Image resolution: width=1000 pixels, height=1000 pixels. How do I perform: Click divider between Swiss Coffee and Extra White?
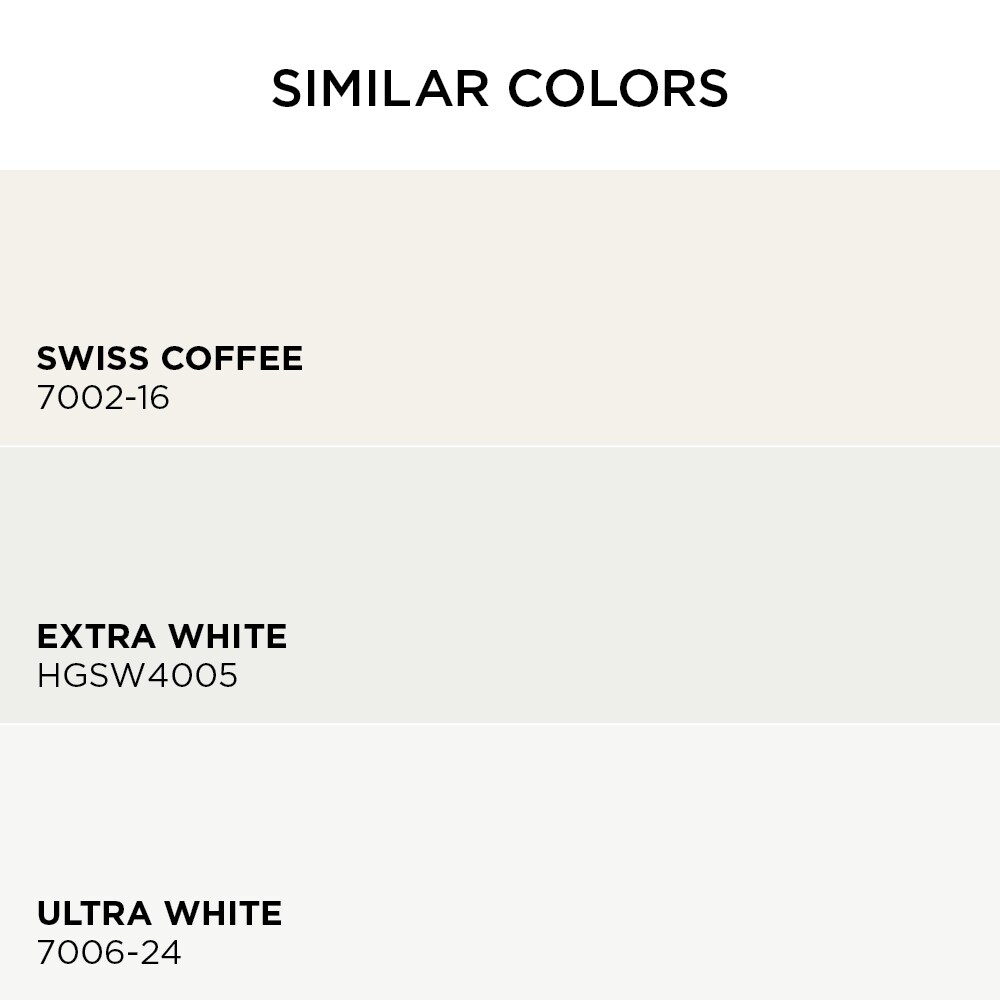point(500,446)
